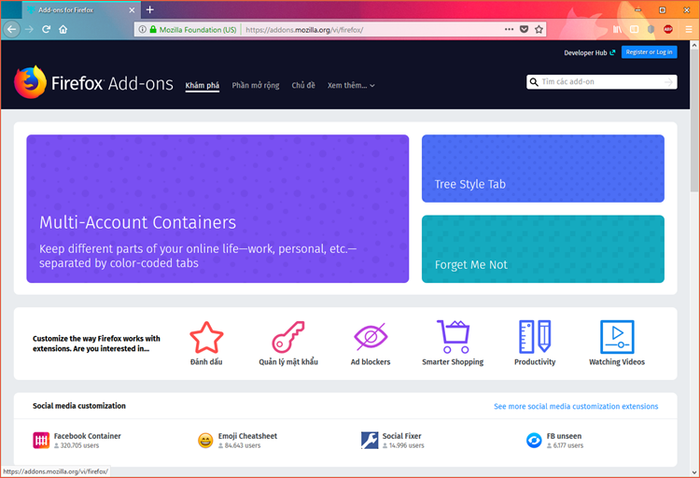Show site information icon in address bar
Image resolution: width=700 pixels, height=478 pixels.
[142, 29]
